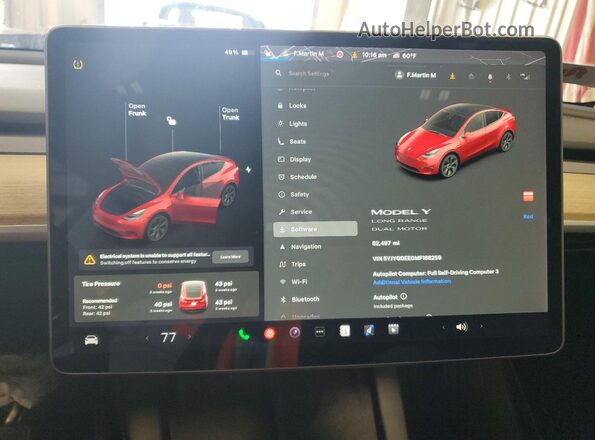
Task: Open the Phone app
Action: 244,335
